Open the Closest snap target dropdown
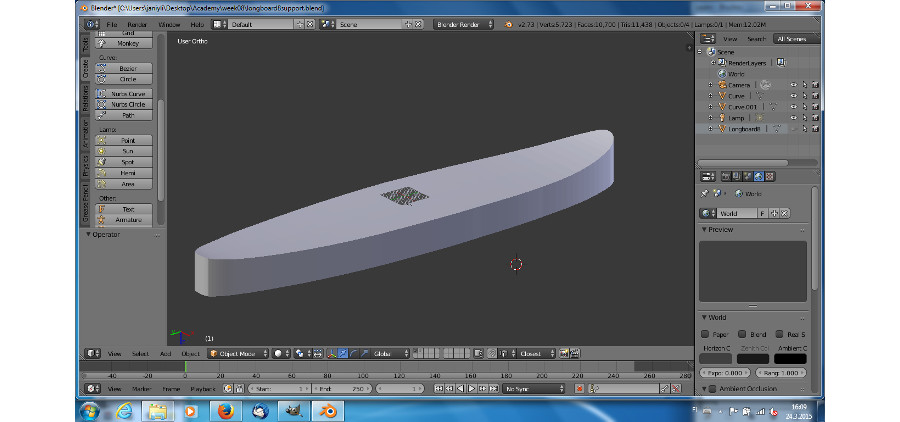This screenshot has height=422, width=900. (x=537, y=354)
